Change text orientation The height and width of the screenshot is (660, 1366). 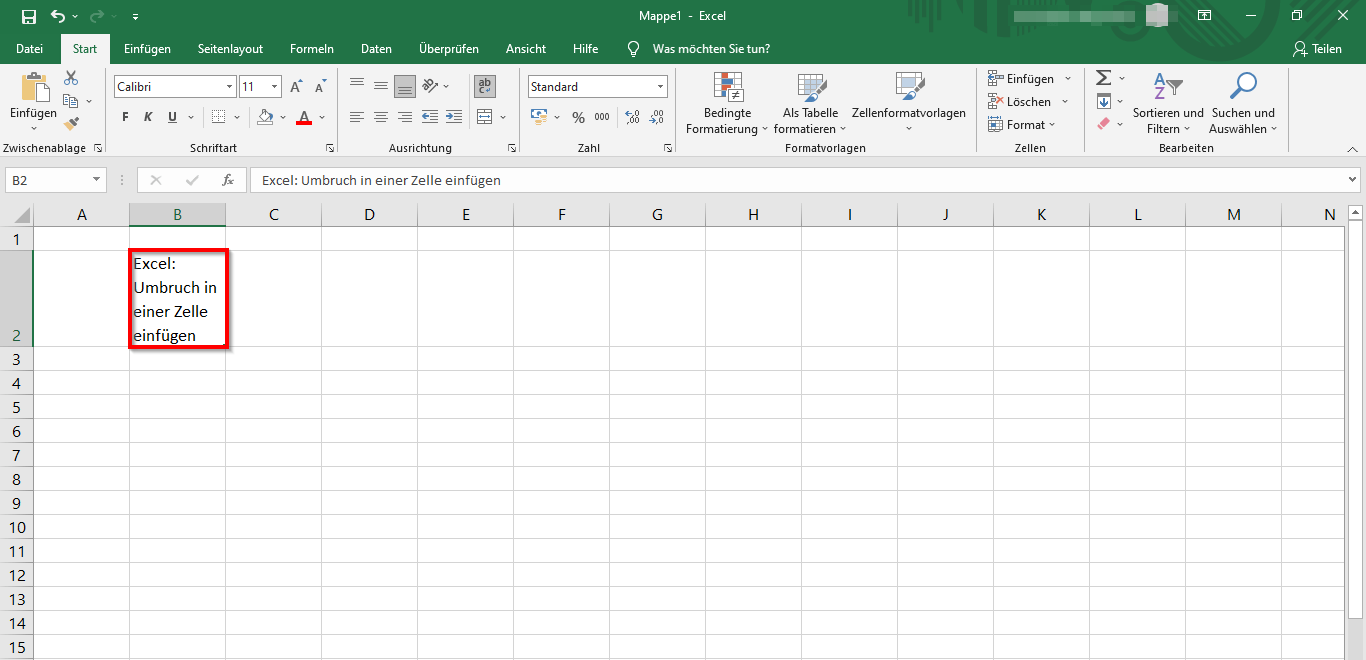pos(430,87)
